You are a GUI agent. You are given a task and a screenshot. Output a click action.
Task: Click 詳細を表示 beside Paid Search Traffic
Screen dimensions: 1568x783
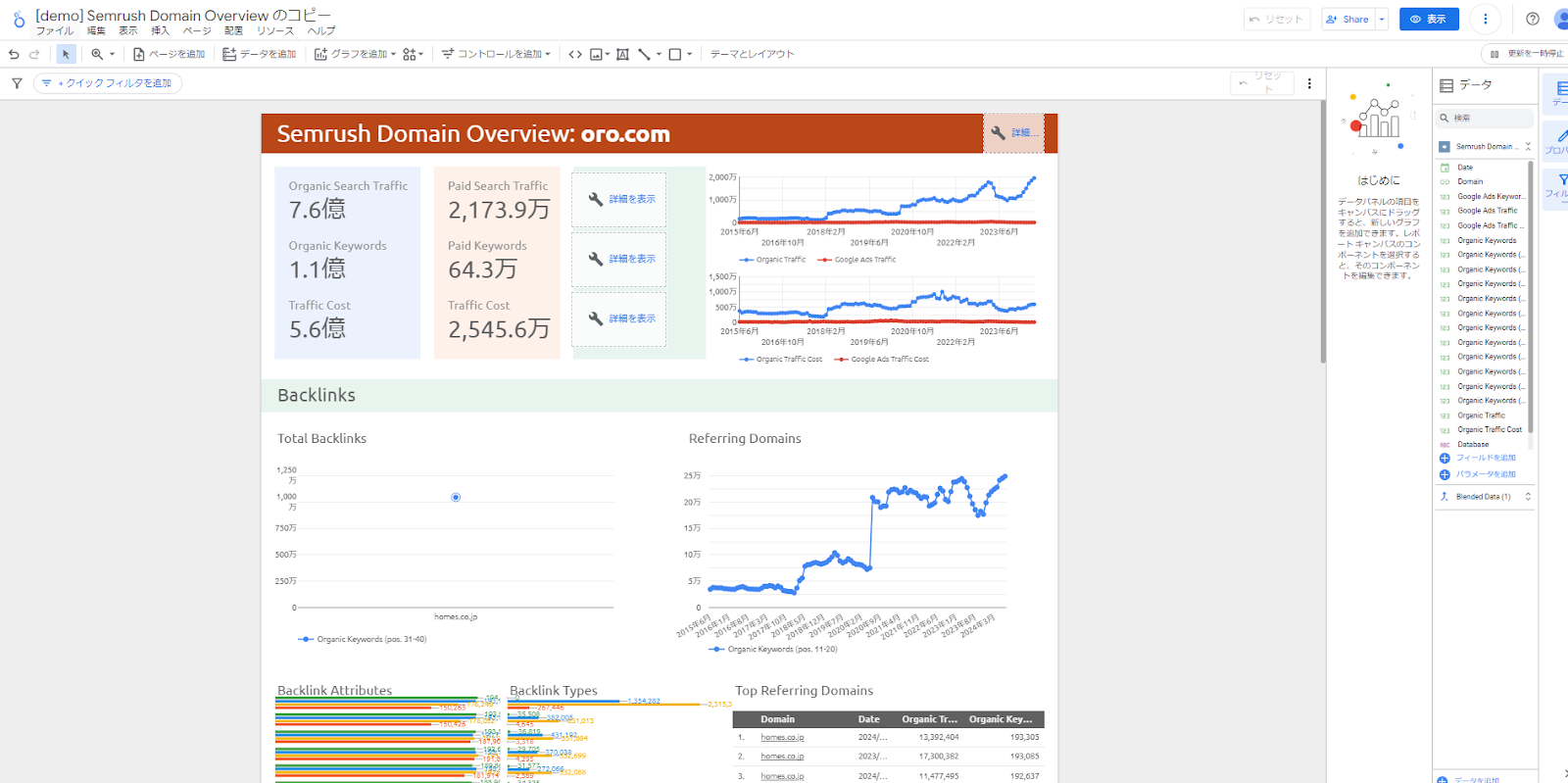pyautogui.click(x=619, y=199)
